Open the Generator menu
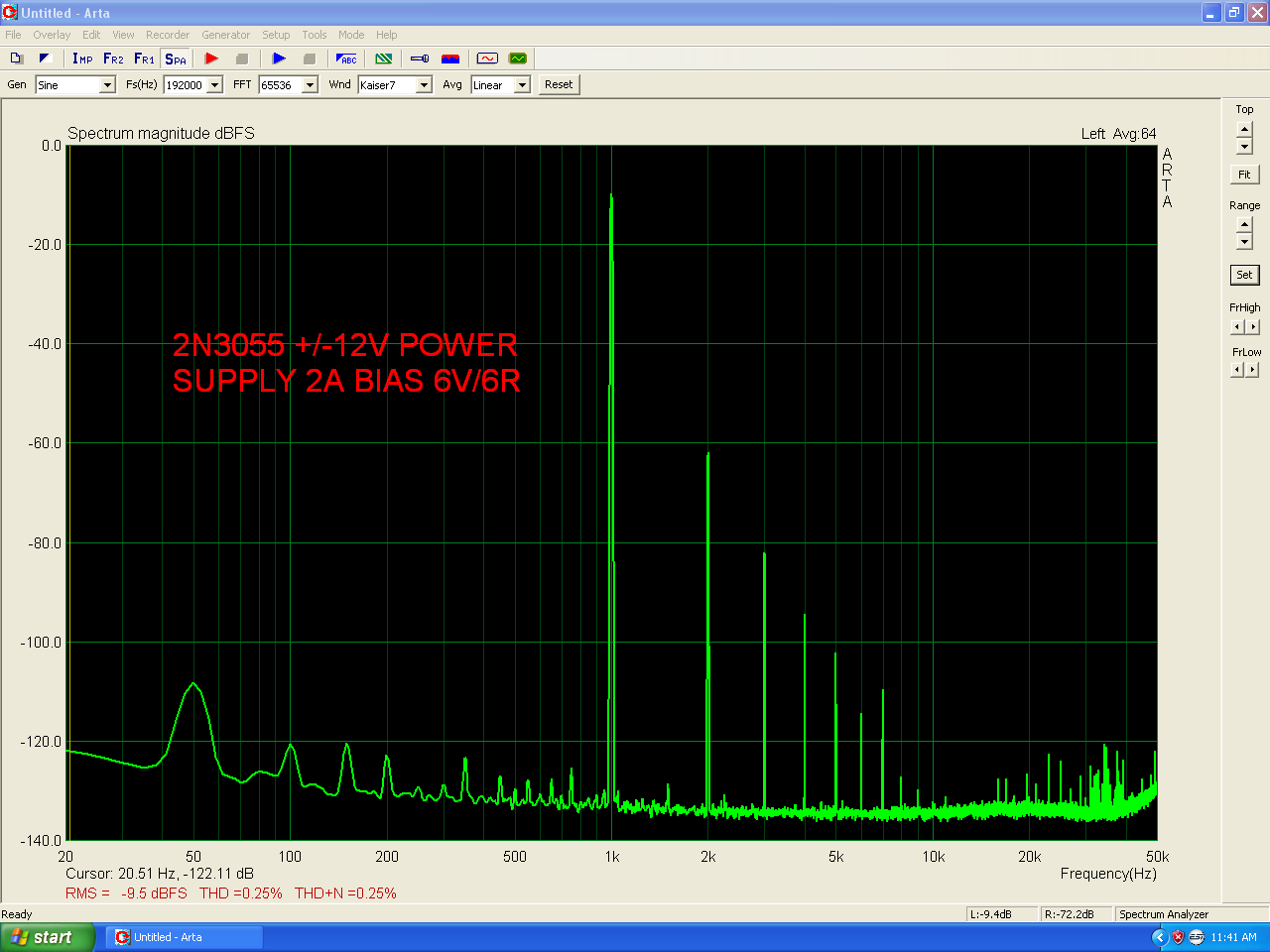The width and height of the screenshot is (1270, 952). (x=226, y=35)
